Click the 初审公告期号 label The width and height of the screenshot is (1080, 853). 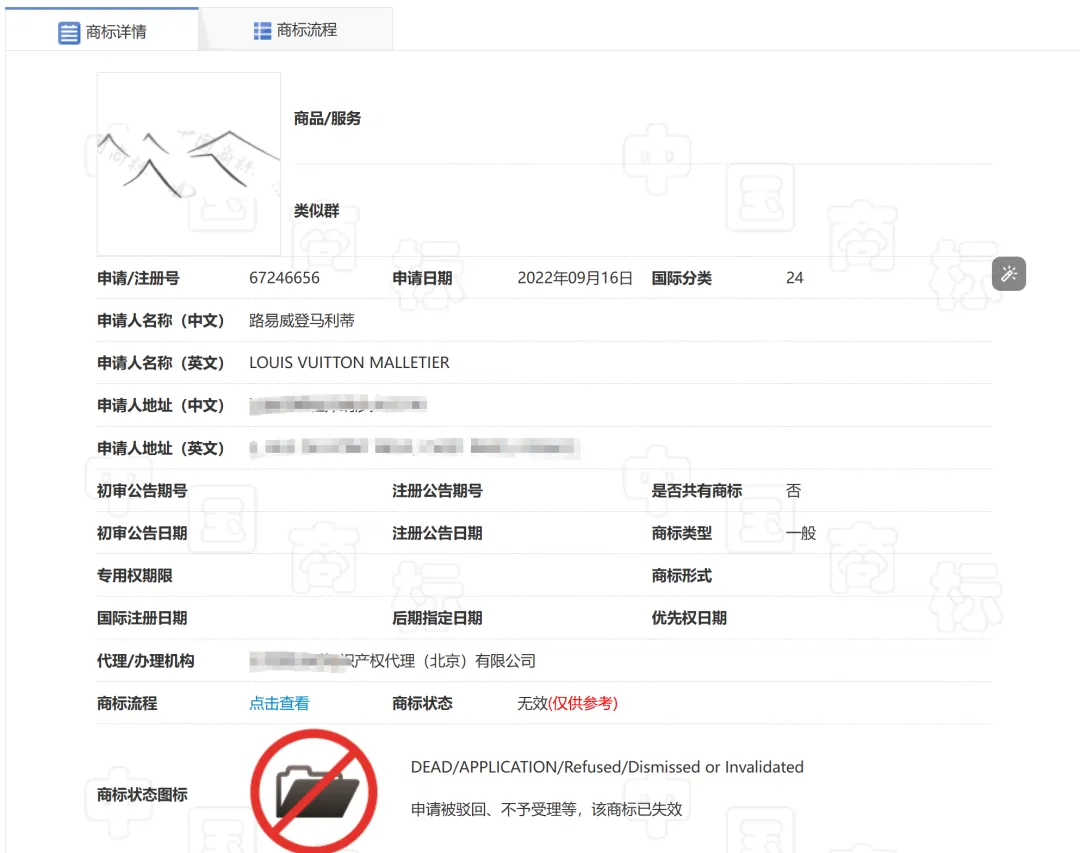[x=142, y=491]
